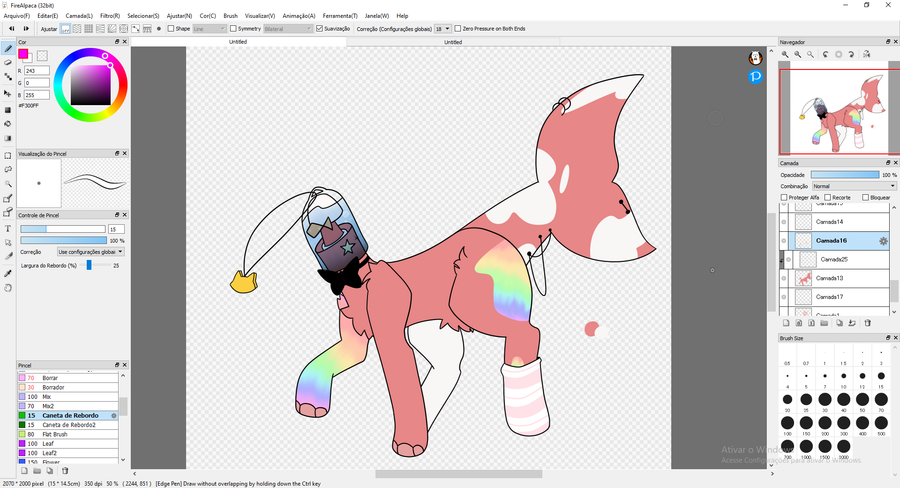This screenshot has height=488, width=900.
Task: Select Caneta de Rebordo2 brush
Action: pos(68,425)
